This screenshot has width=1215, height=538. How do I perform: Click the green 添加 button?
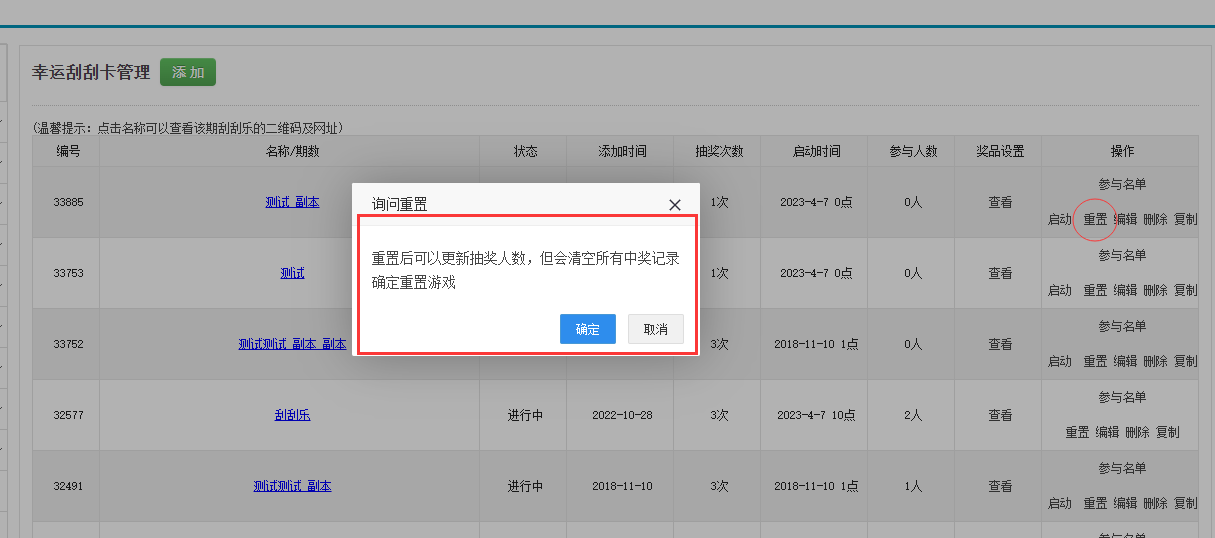188,72
